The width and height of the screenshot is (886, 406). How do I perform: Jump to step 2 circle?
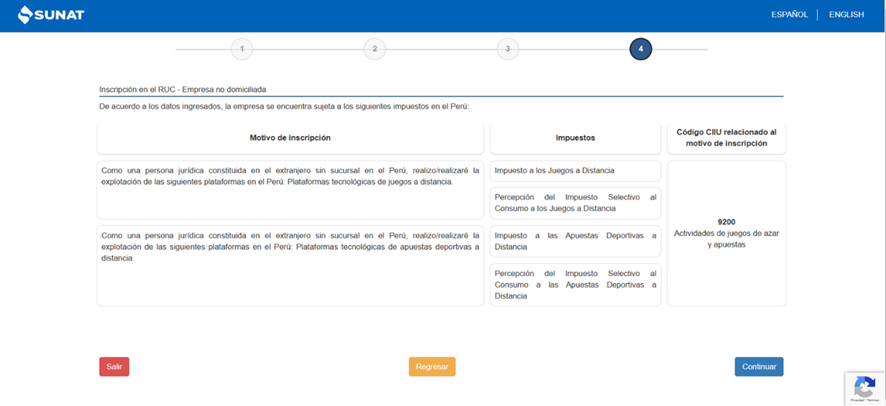pos(374,49)
